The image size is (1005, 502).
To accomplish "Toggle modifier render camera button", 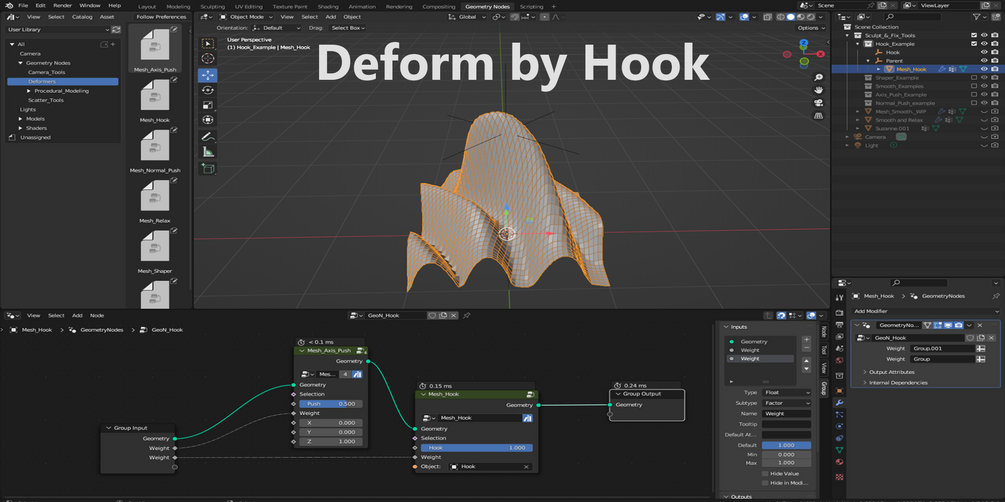I will click(x=958, y=326).
